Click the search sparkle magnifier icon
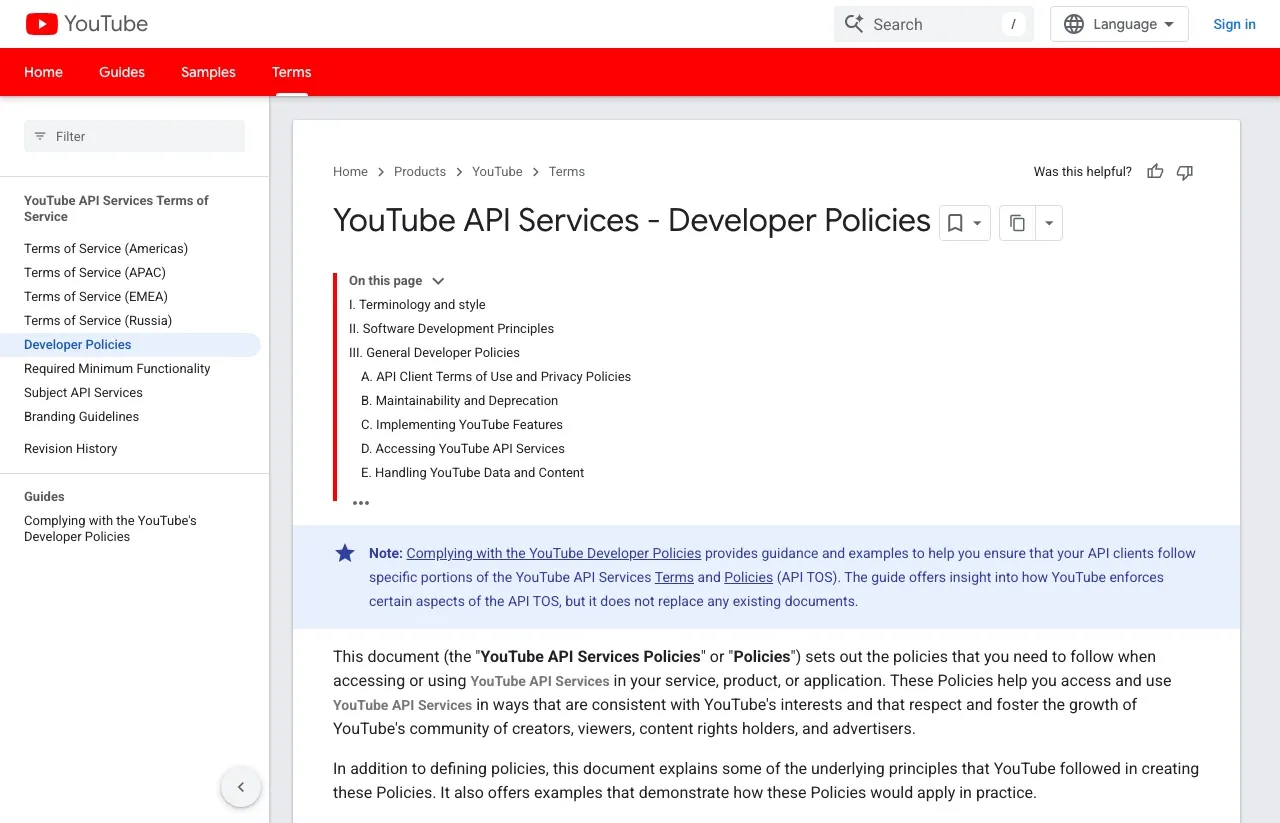The width and height of the screenshot is (1280, 823). click(854, 24)
